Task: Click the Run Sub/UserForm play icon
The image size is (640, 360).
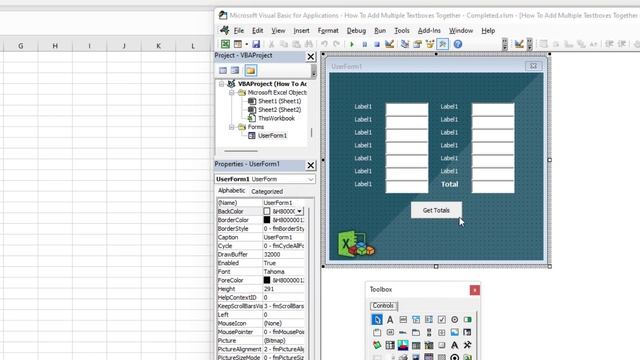Action: click(x=352, y=44)
